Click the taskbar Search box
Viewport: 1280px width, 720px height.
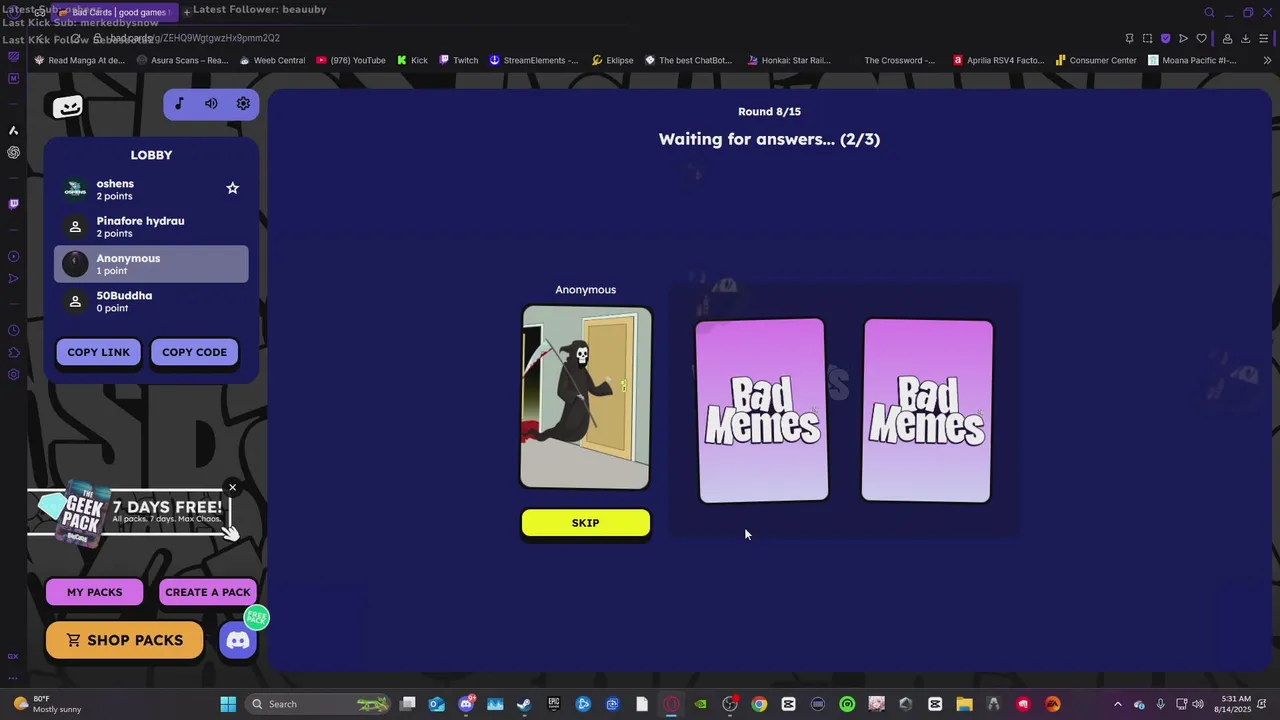point(318,704)
